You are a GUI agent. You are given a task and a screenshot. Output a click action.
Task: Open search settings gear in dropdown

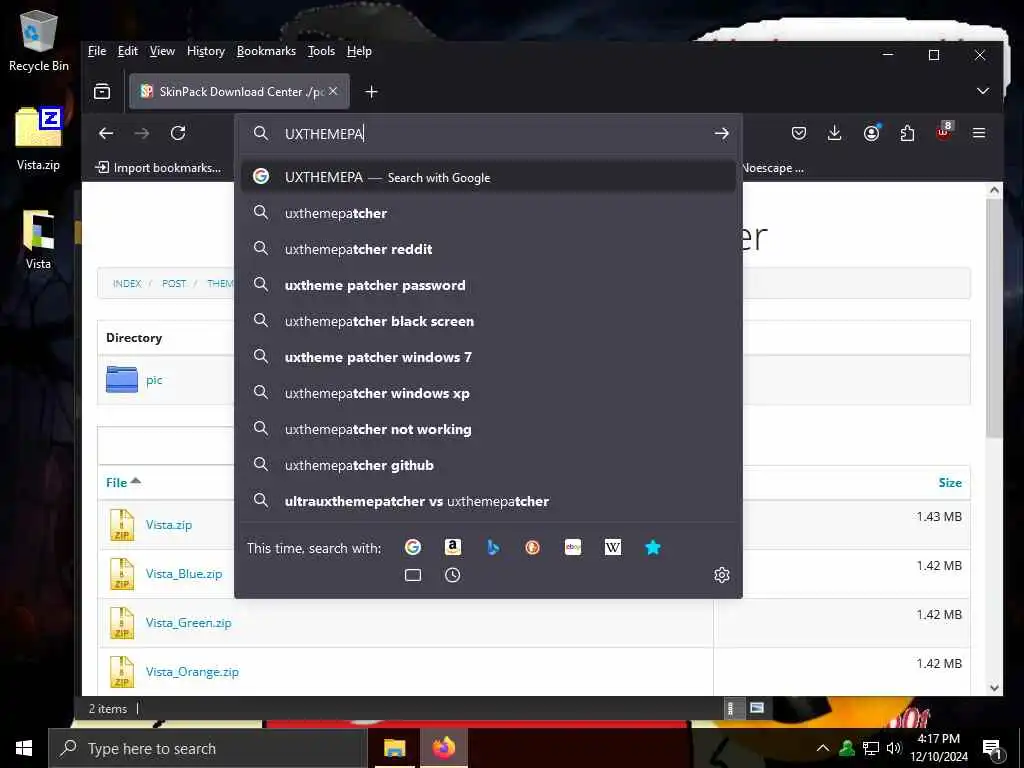[x=722, y=575]
